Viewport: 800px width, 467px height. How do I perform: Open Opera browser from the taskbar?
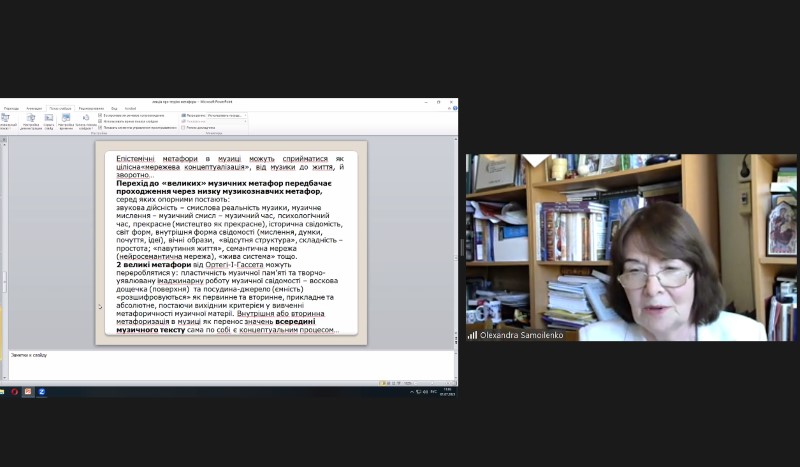(x=15, y=392)
